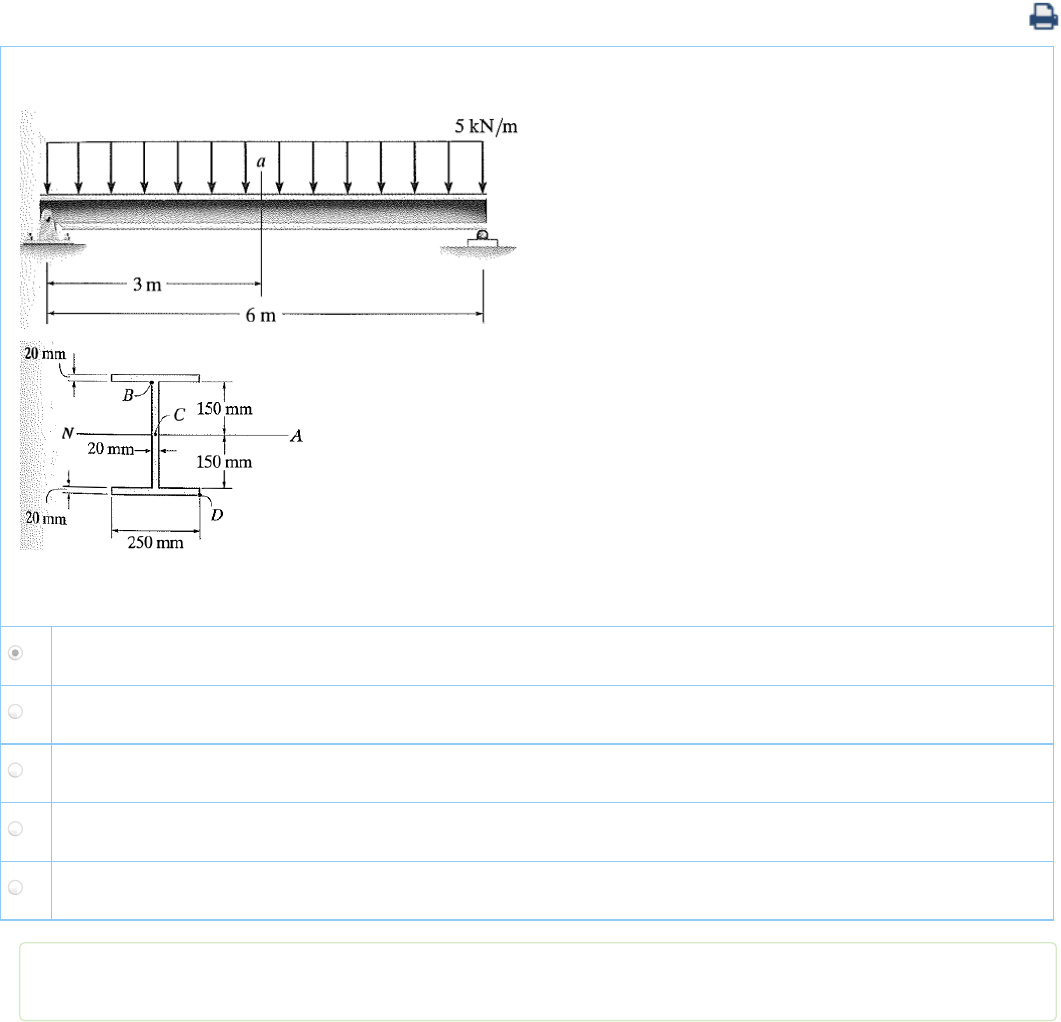Click the N label of neutral axis
The image size is (1061, 1022).
[68, 434]
